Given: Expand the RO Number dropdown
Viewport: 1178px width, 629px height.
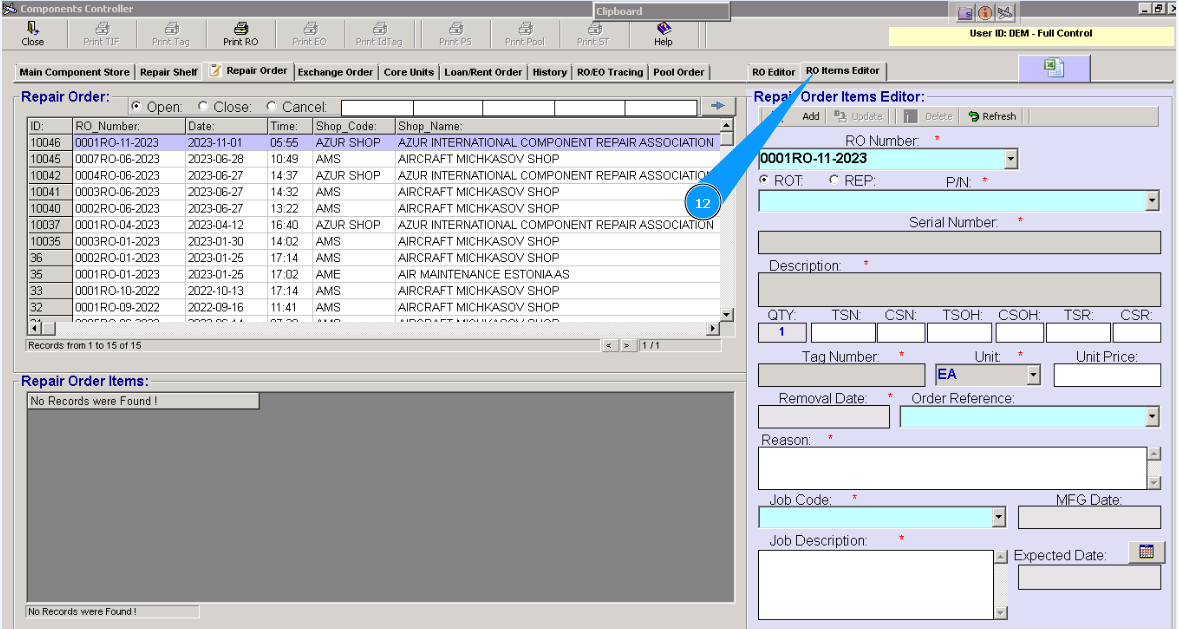Looking at the screenshot, I should (x=1010, y=159).
